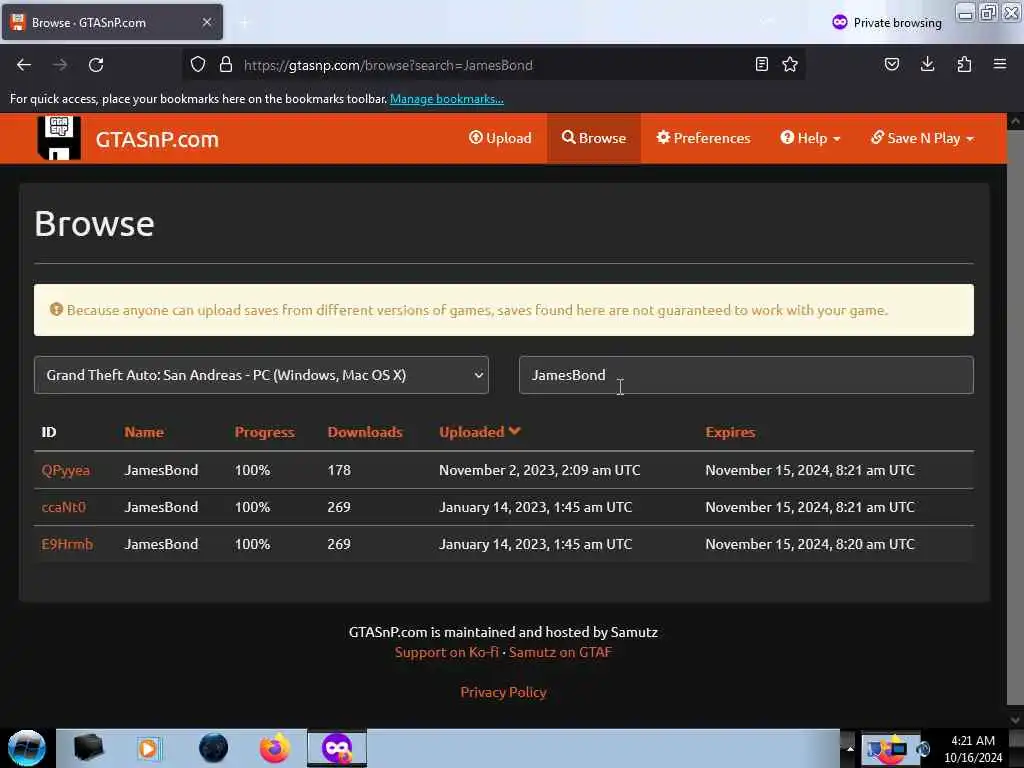Bookmark this page with the star icon
This screenshot has height=768, width=1024.
790,64
